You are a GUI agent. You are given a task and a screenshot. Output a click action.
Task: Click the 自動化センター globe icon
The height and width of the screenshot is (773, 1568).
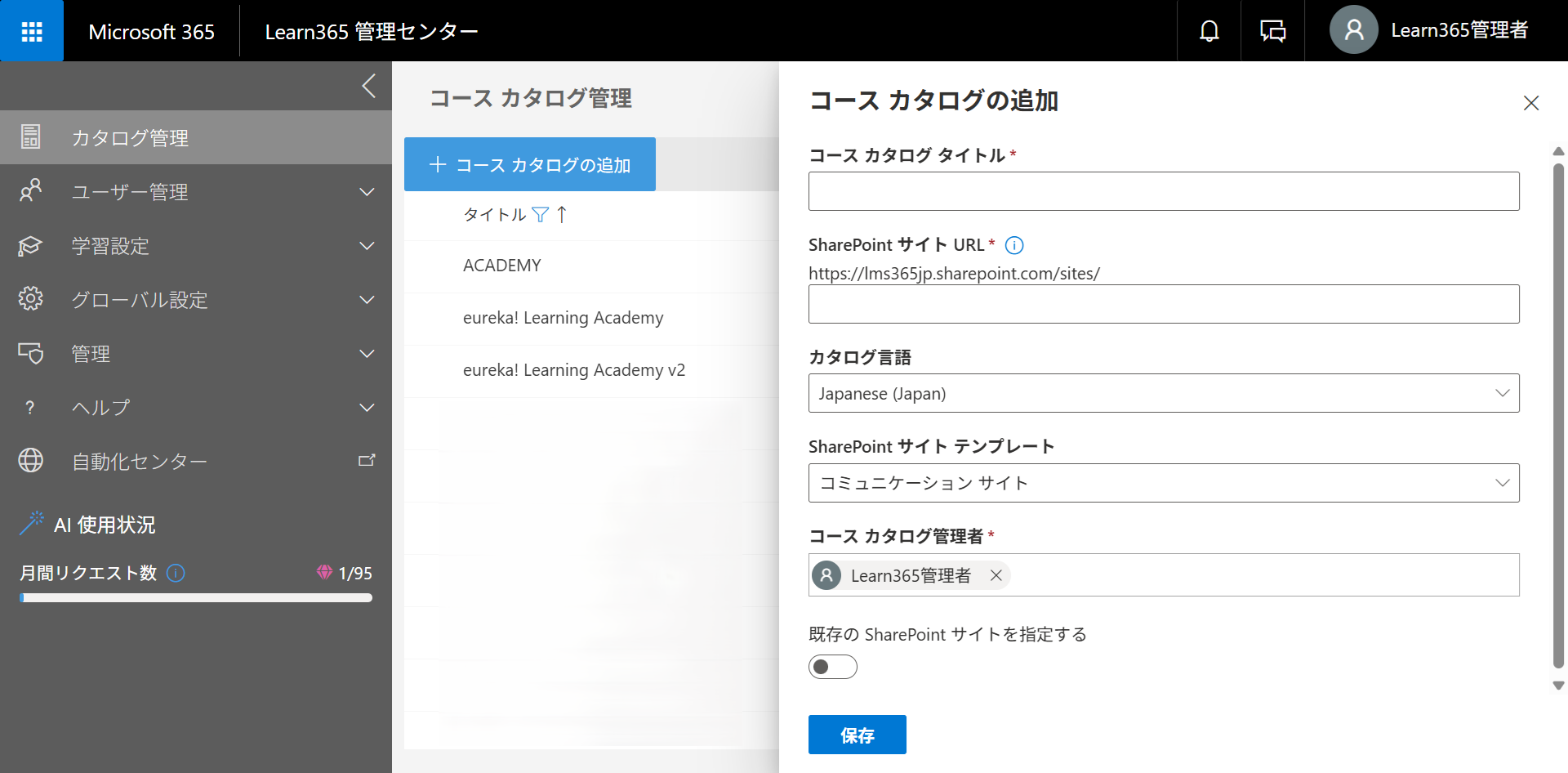click(30, 461)
